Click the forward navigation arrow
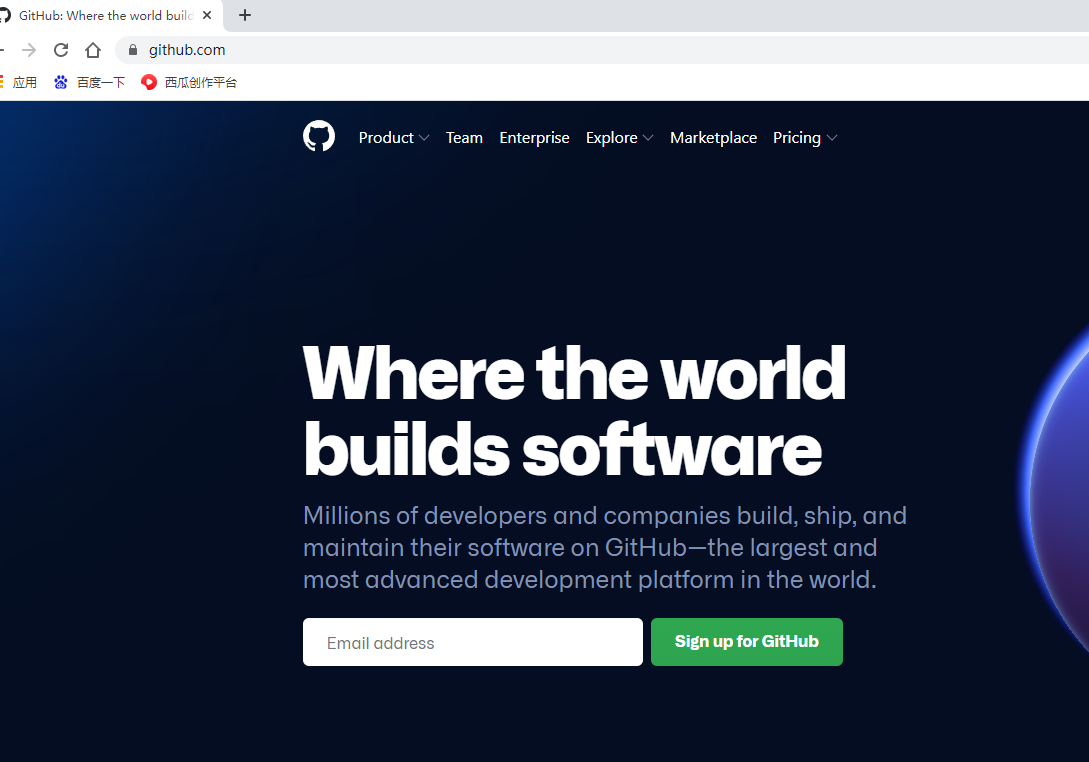This screenshot has width=1089, height=762. 28,50
